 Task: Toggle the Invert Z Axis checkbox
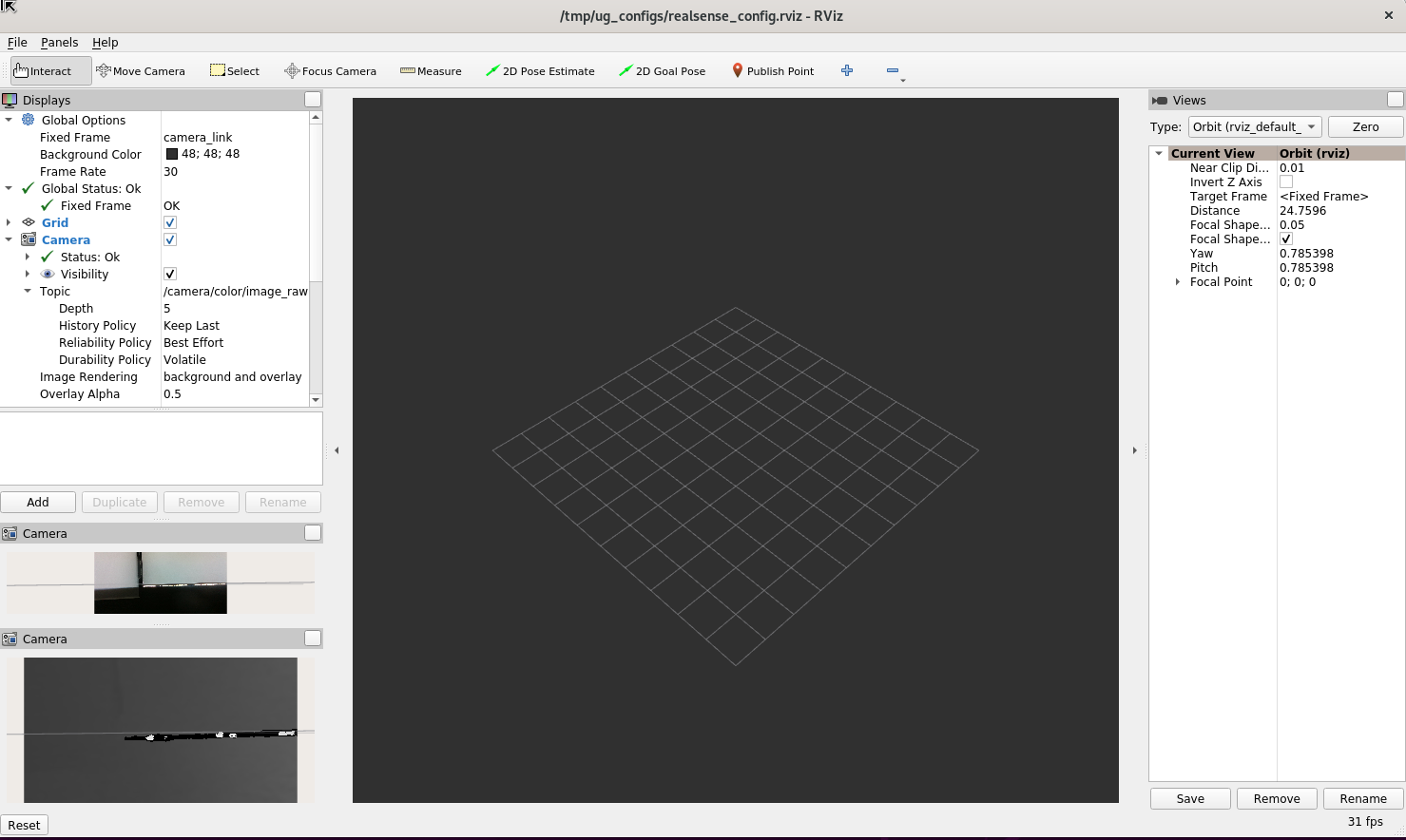[x=1286, y=182]
